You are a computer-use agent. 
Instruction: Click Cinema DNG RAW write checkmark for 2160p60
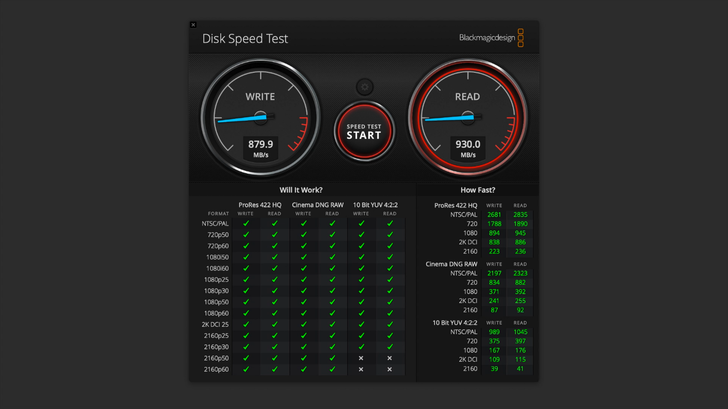304,369
